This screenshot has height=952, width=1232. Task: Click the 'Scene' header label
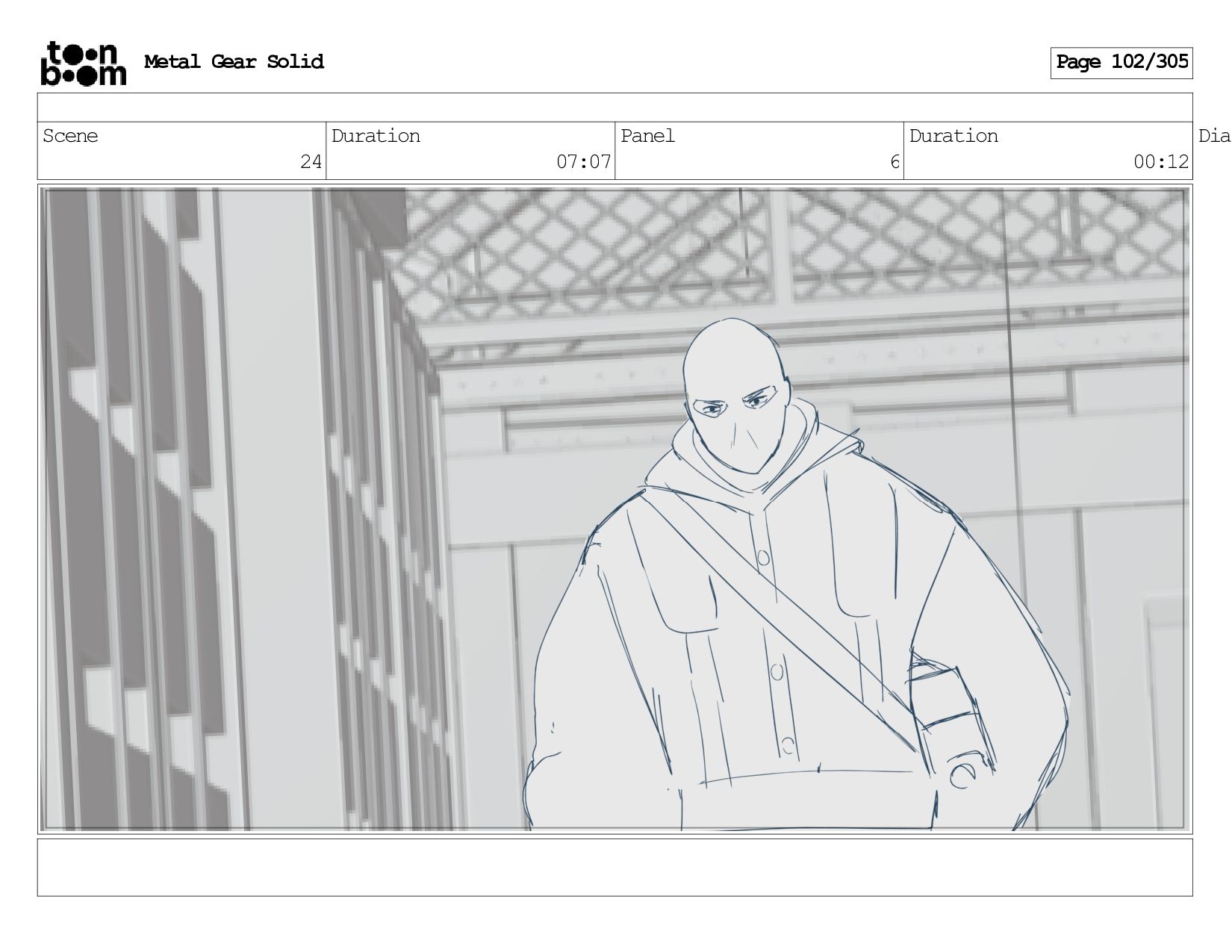tap(70, 136)
